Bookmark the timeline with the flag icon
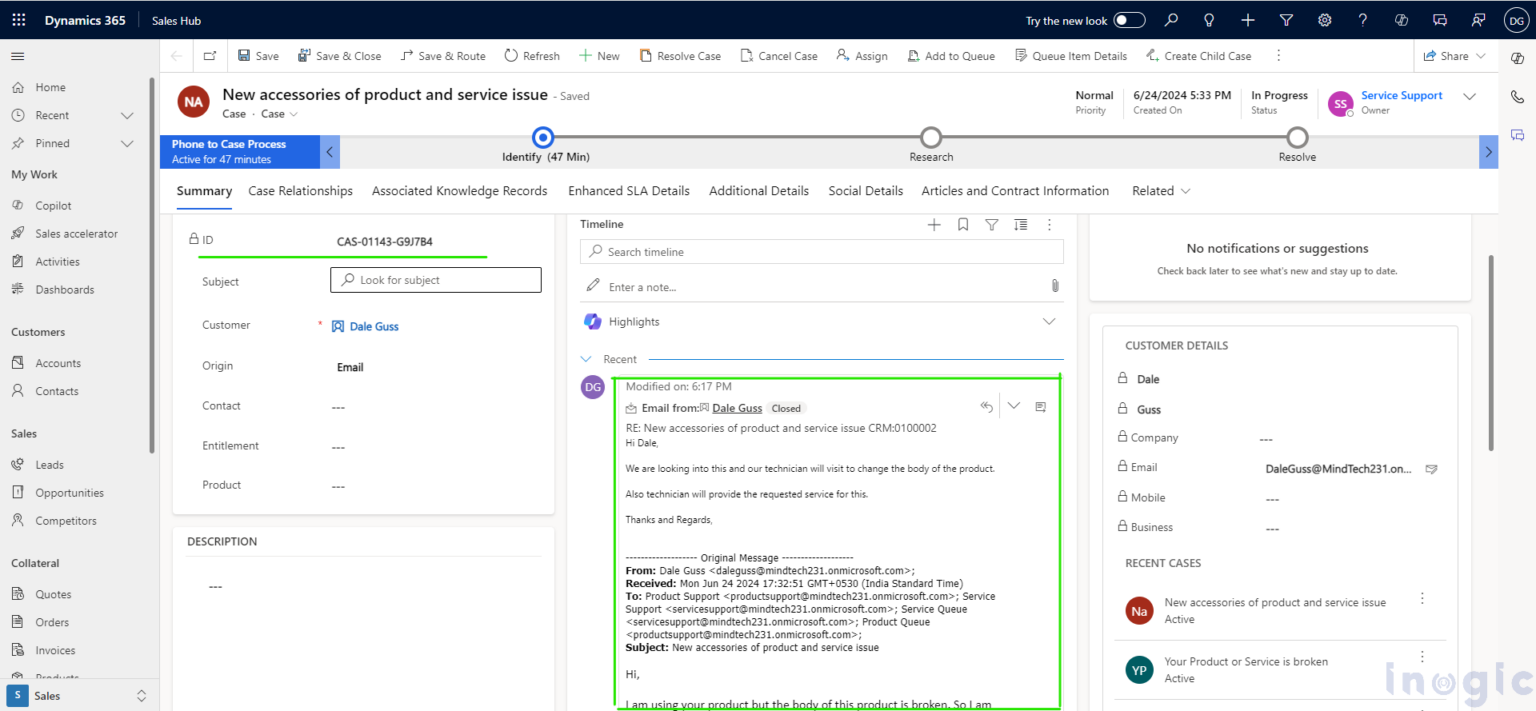The image size is (1536, 711). (x=963, y=224)
